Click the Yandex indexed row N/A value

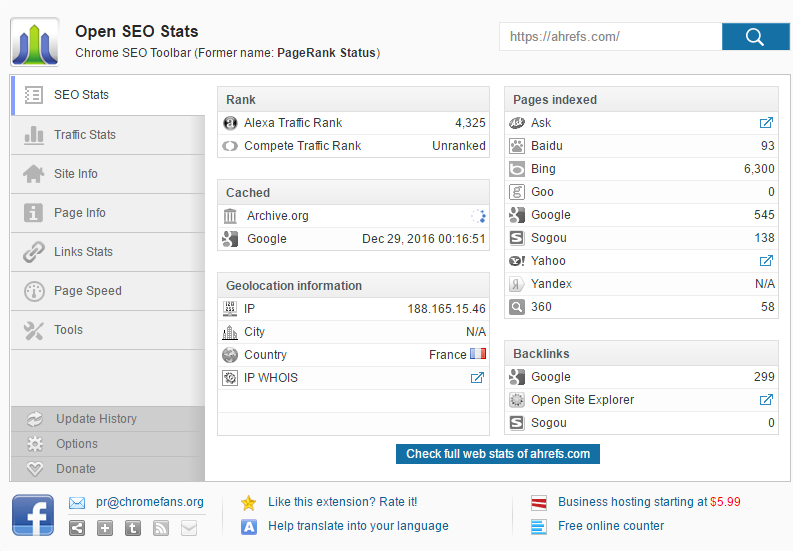(765, 284)
